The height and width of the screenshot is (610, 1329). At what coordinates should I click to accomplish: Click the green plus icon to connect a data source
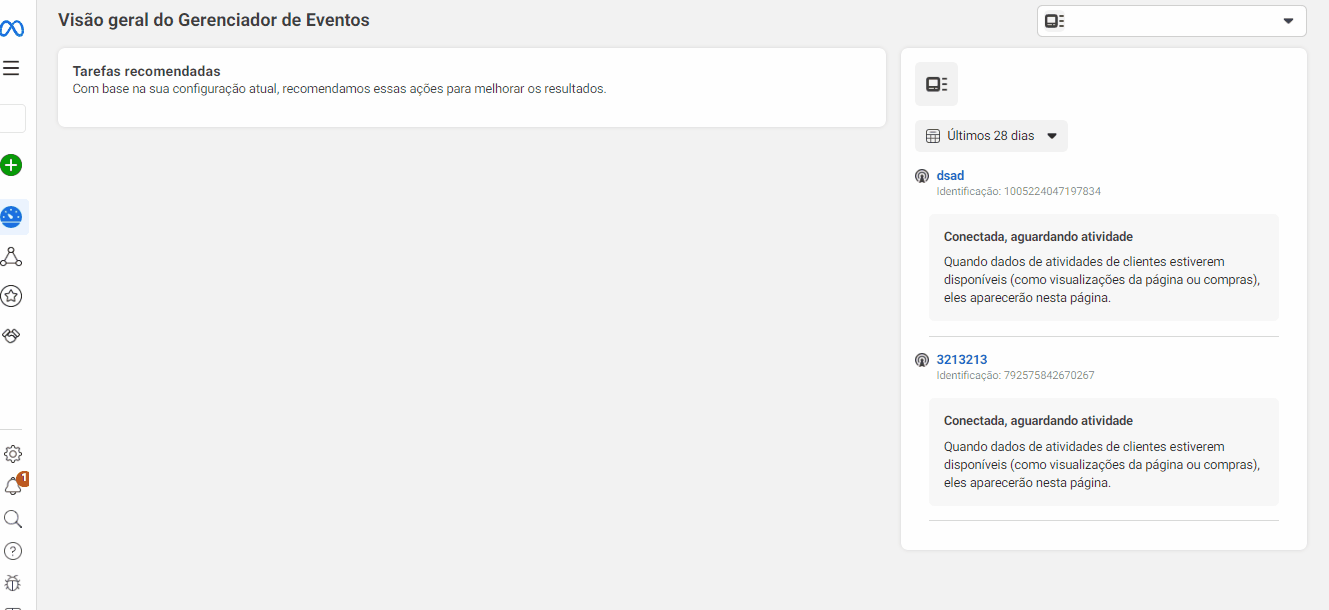(x=12, y=165)
